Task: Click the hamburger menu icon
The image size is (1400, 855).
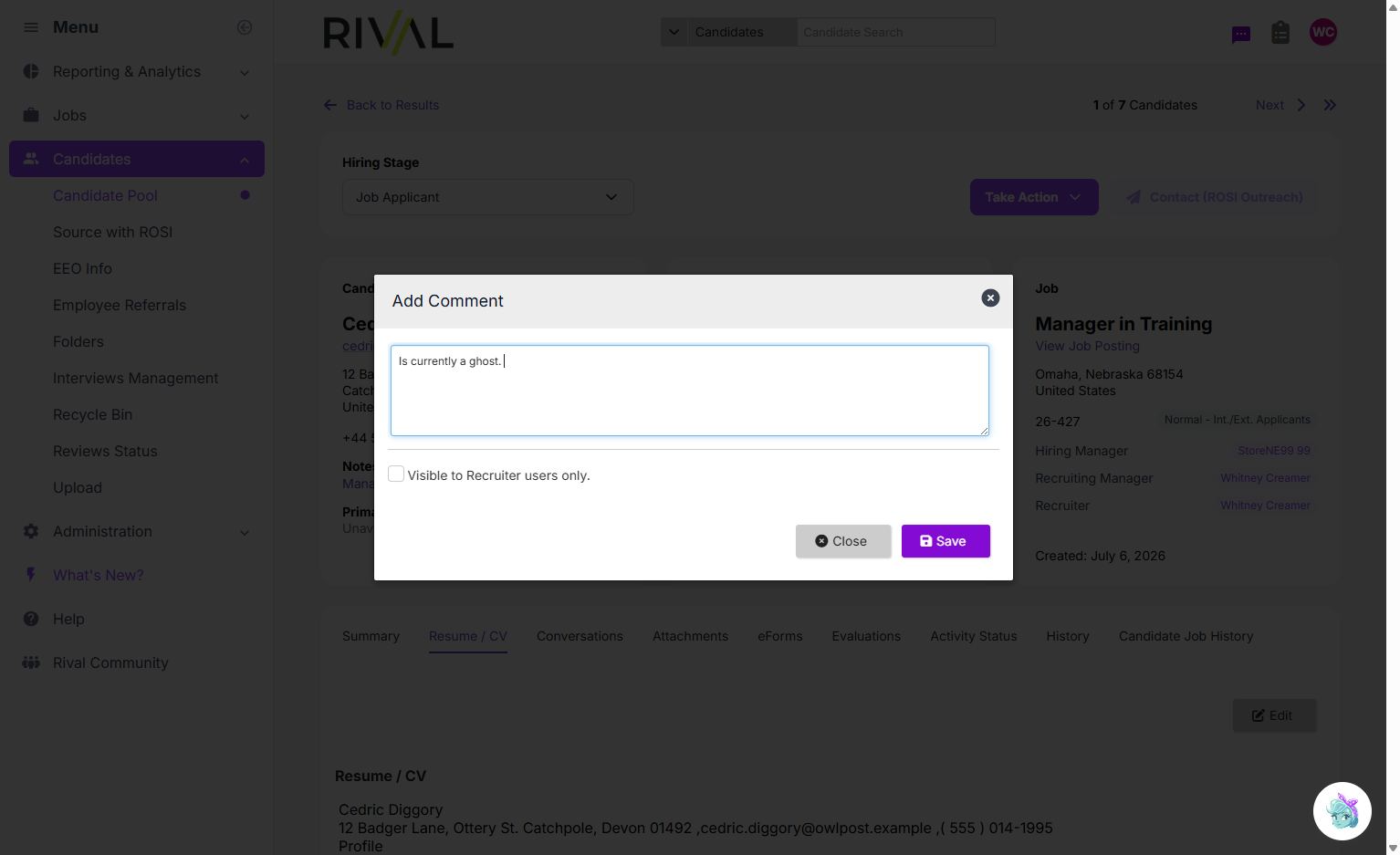Action: click(31, 27)
